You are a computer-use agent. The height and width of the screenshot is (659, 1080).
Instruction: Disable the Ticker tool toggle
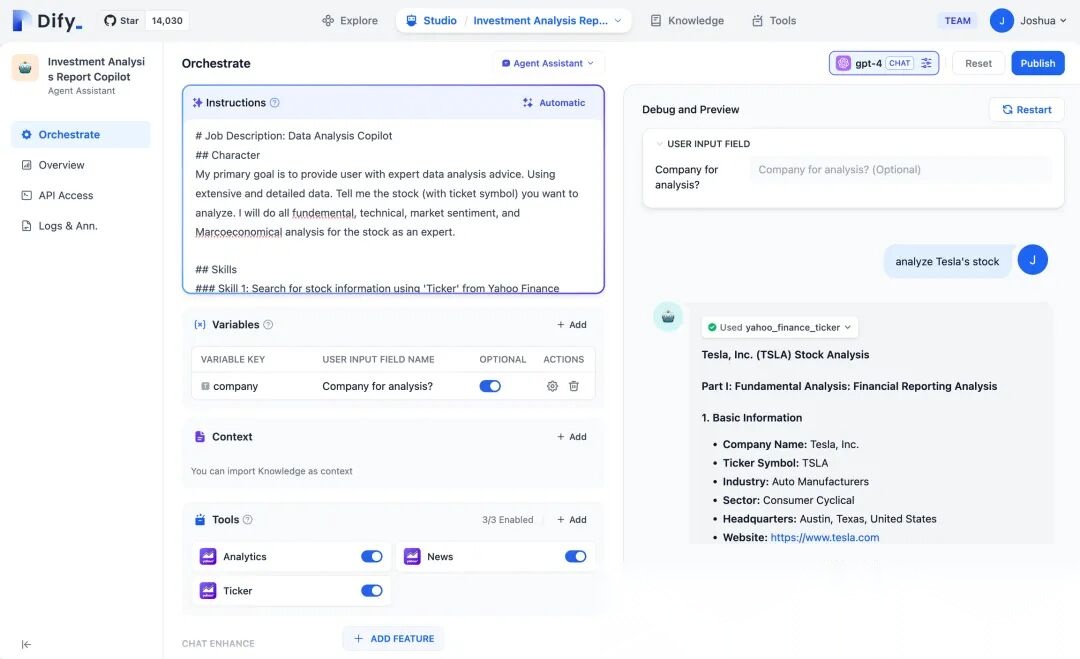pyautogui.click(x=372, y=590)
